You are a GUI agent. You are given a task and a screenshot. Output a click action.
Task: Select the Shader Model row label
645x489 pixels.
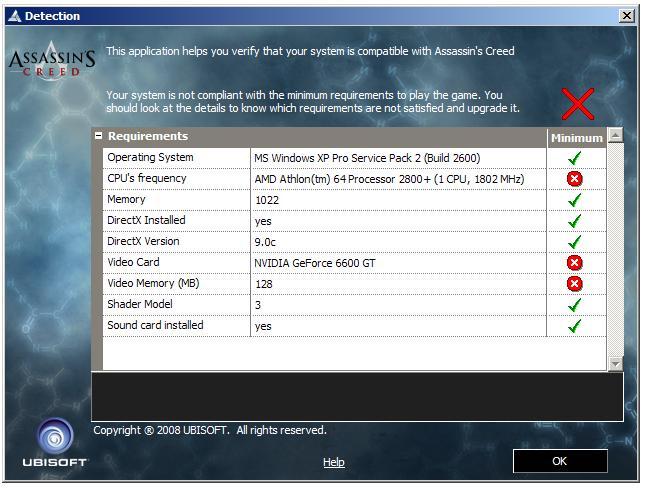click(x=140, y=304)
